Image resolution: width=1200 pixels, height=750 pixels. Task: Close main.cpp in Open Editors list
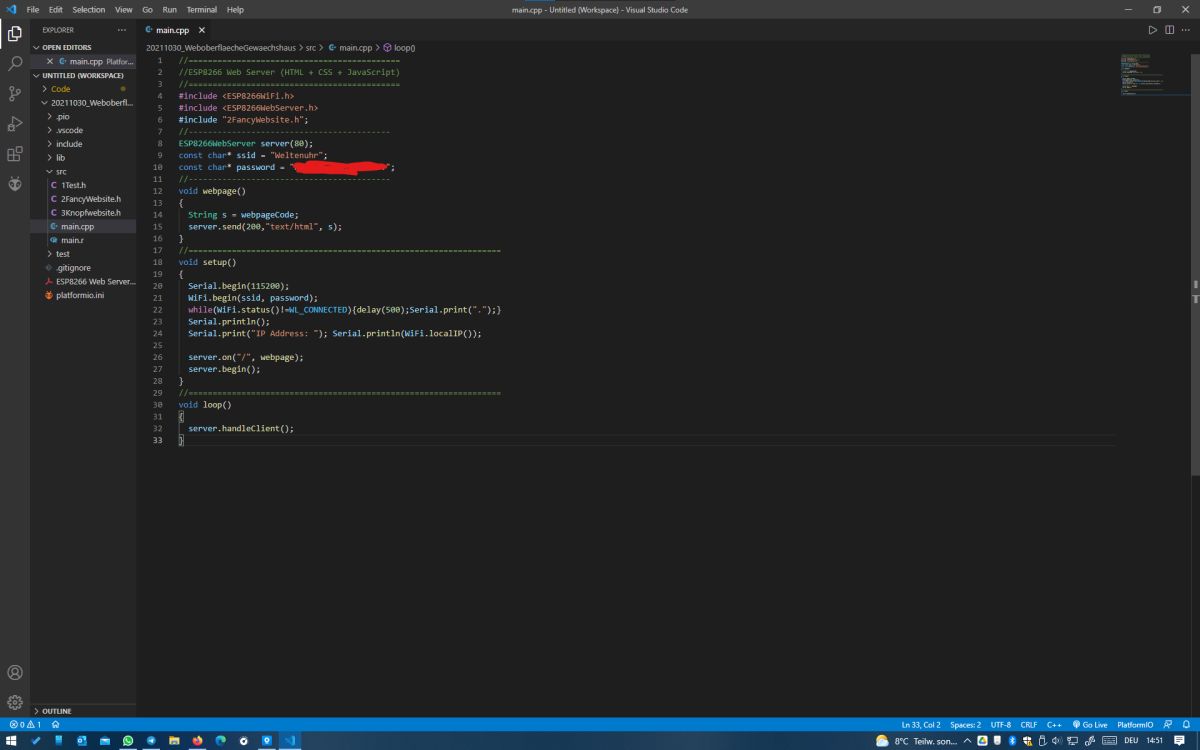(x=50, y=61)
